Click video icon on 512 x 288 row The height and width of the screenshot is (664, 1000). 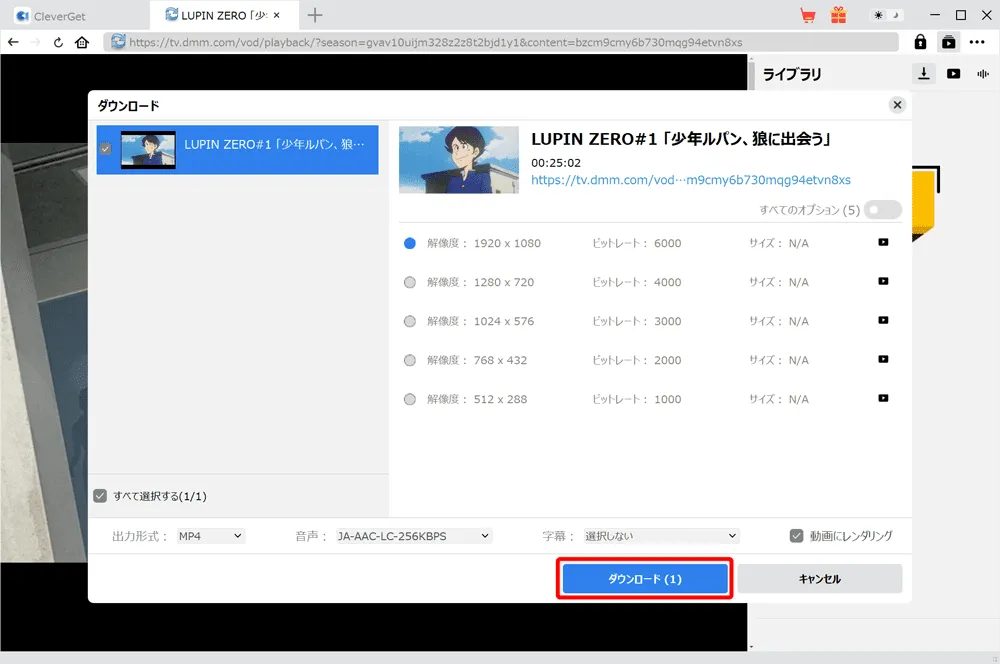click(x=883, y=398)
